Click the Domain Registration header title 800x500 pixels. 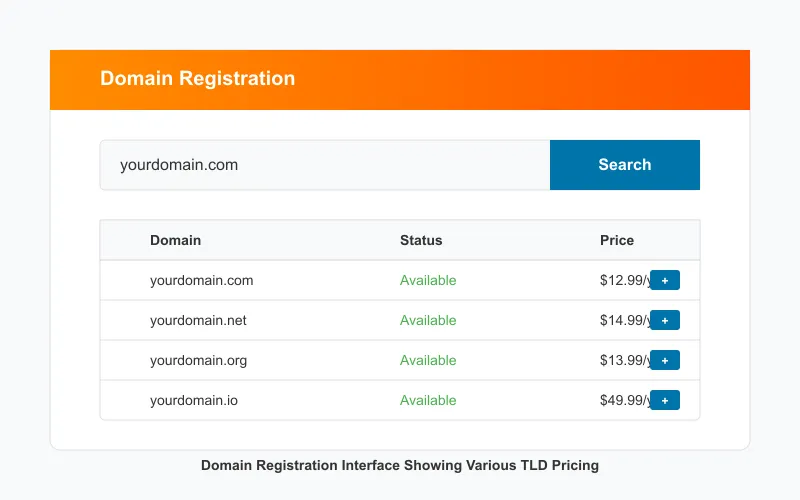[x=197, y=79]
